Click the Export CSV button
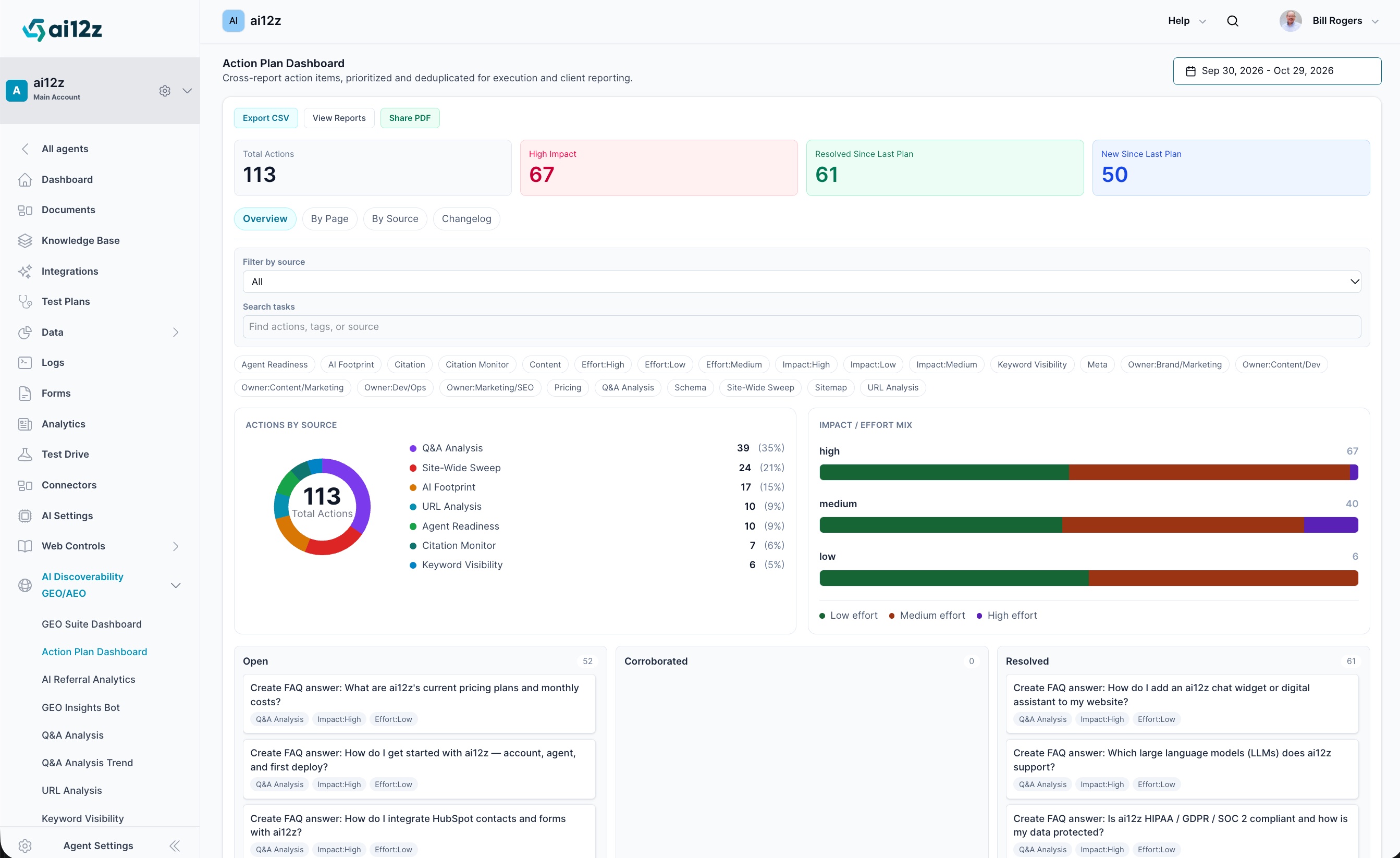 coord(265,118)
